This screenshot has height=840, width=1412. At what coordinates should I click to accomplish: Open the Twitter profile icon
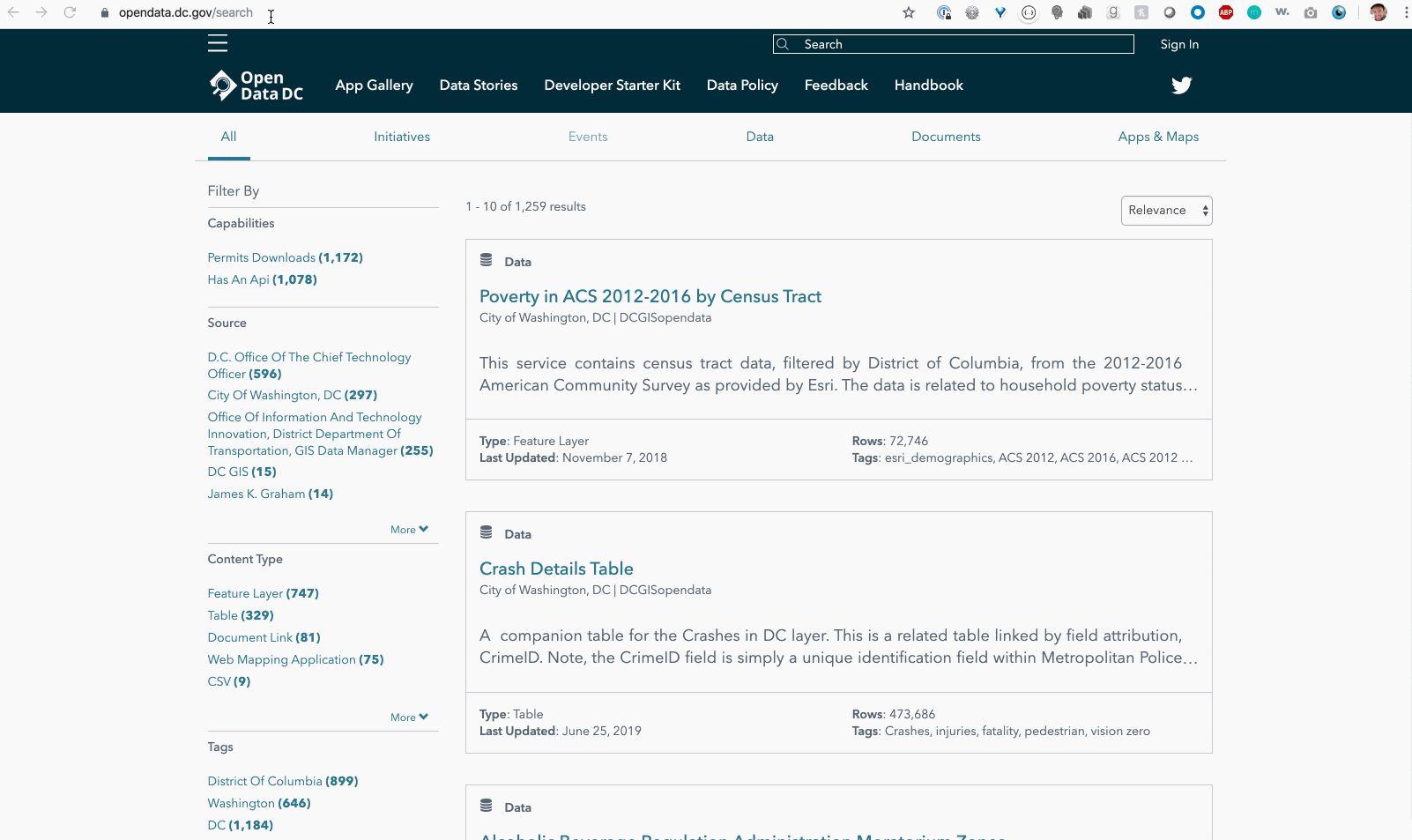(1181, 85)
